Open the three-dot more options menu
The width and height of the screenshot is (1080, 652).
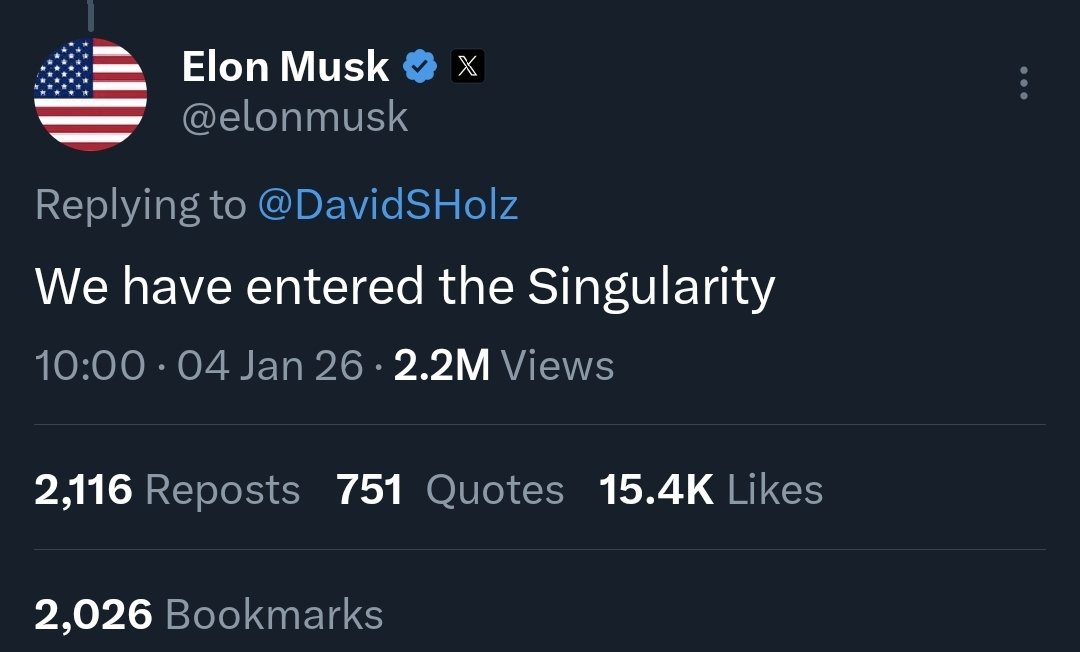(1023, 83)
